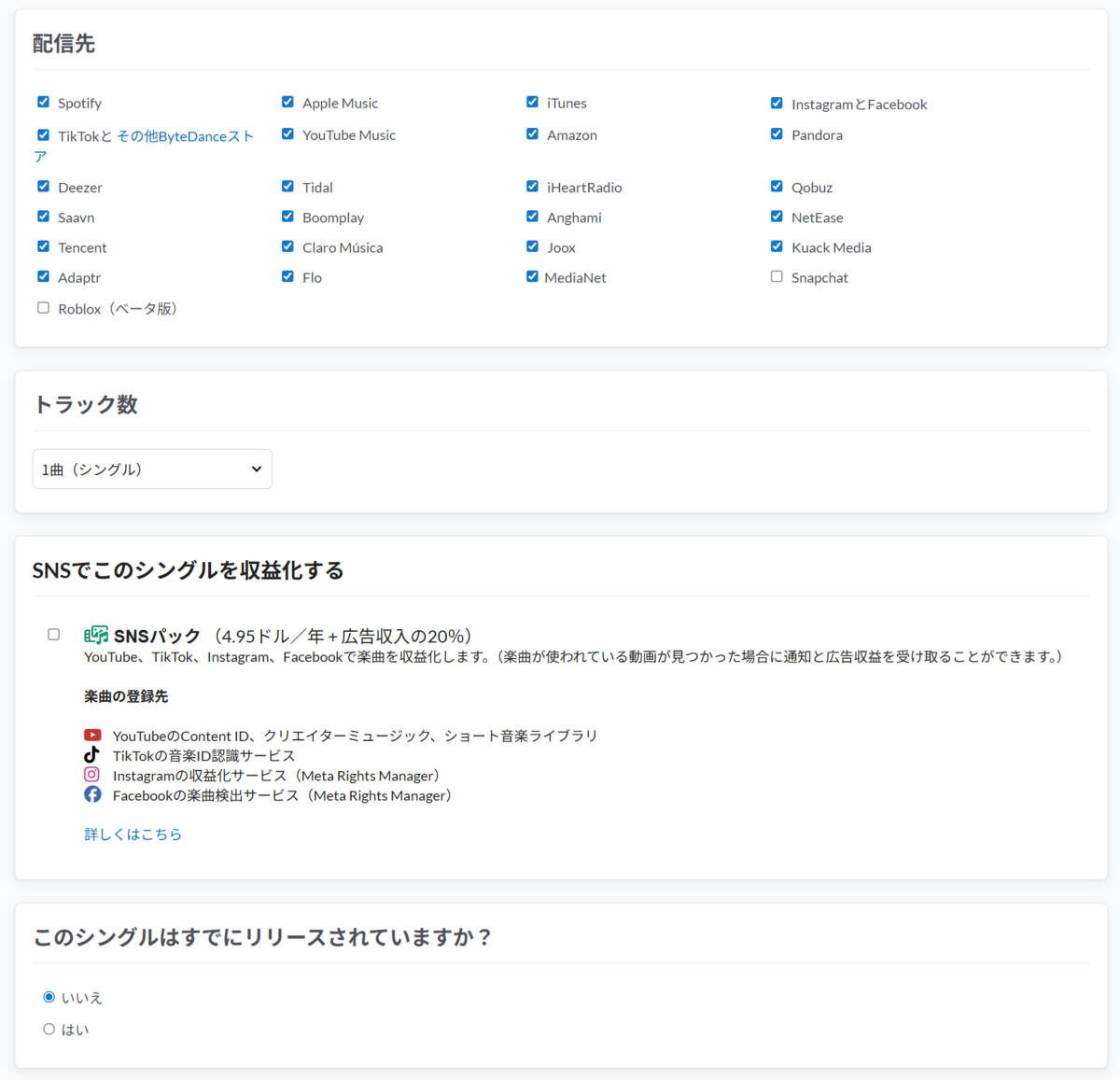1120x1080 pixels.
Task: Select the はい radio button
Action: pyautogui.click(x=49, y=1029)
